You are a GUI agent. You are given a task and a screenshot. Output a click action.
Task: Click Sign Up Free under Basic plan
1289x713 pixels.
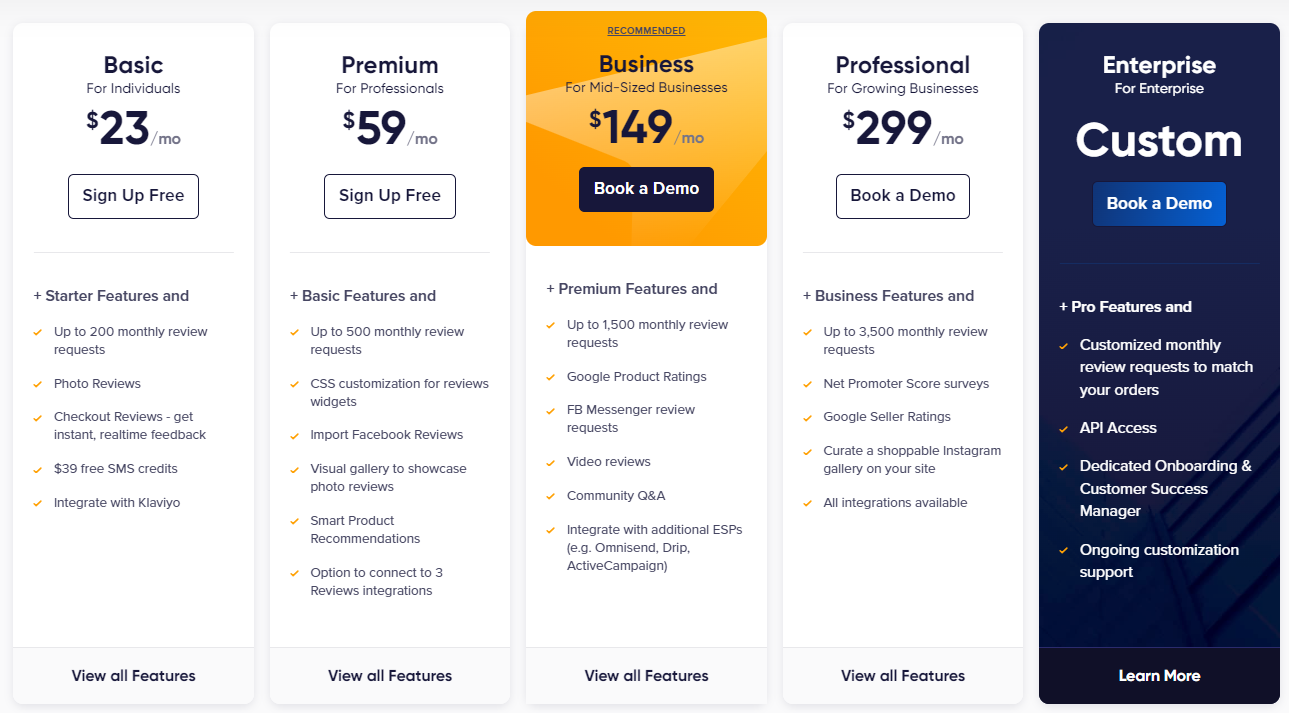[133, 196]
